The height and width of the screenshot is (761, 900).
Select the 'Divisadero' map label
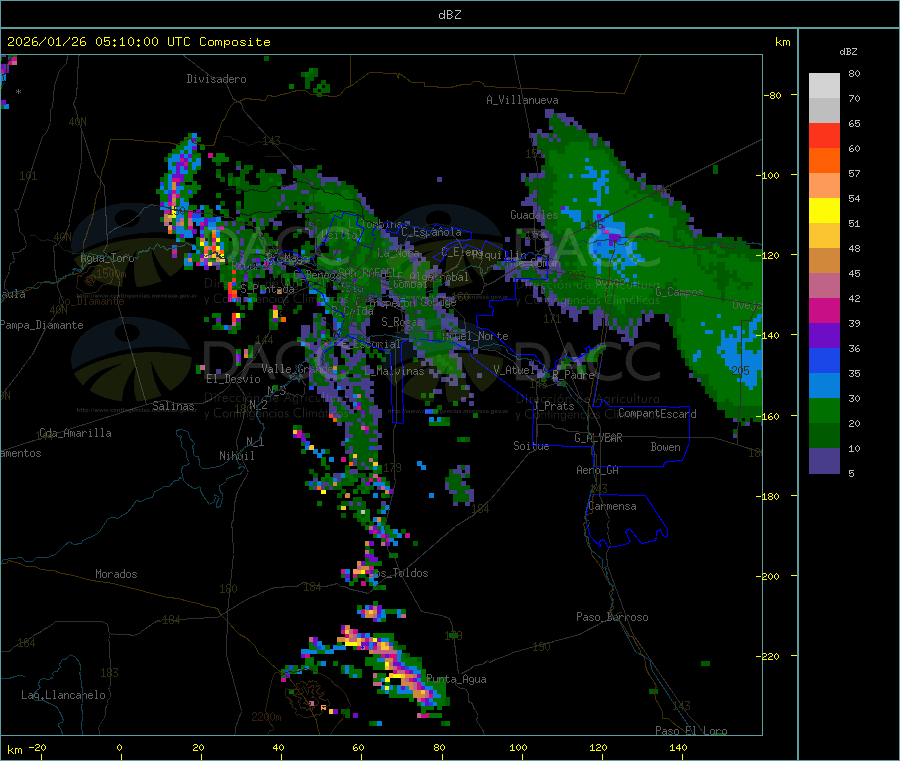[x=216, y=79]
